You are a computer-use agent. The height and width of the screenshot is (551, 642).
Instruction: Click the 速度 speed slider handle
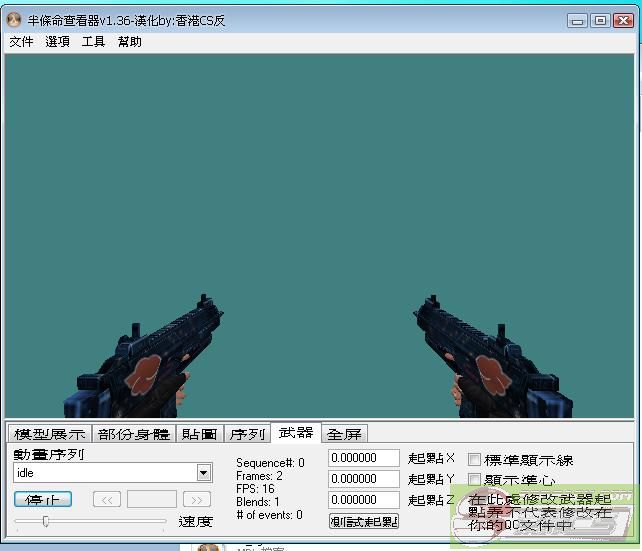(x=45, y=521)
